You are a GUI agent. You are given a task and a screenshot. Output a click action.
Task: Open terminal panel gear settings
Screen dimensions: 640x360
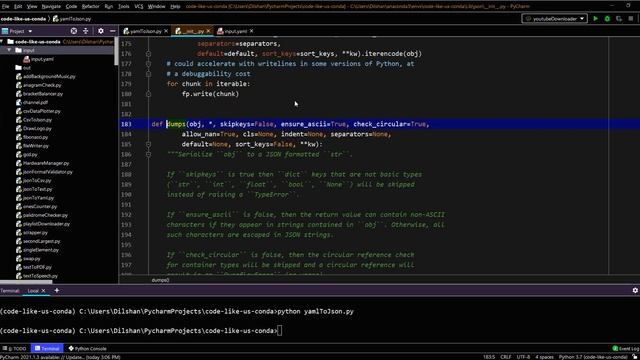point(635,290)
